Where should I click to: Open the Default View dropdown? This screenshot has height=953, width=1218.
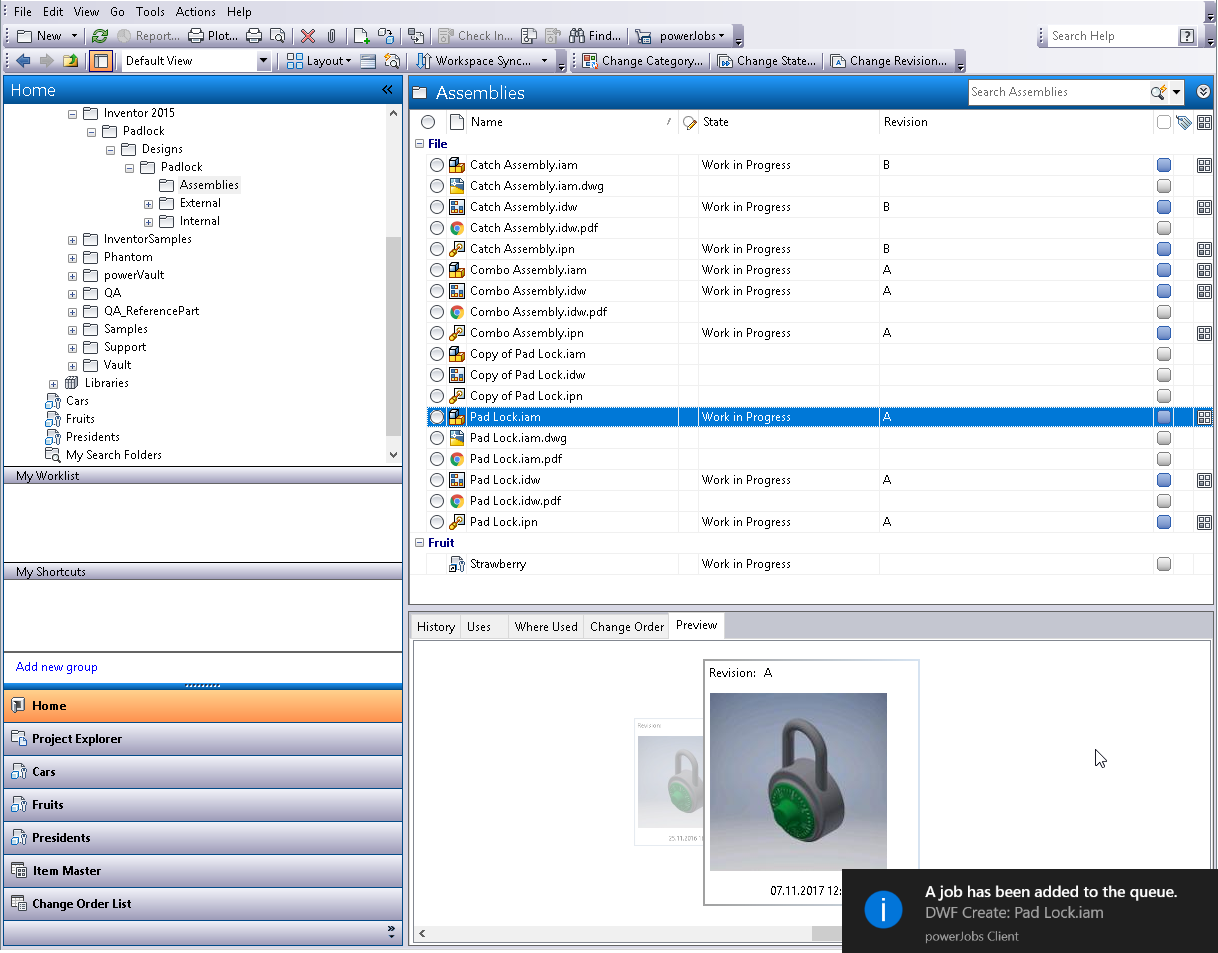point(264,61)
